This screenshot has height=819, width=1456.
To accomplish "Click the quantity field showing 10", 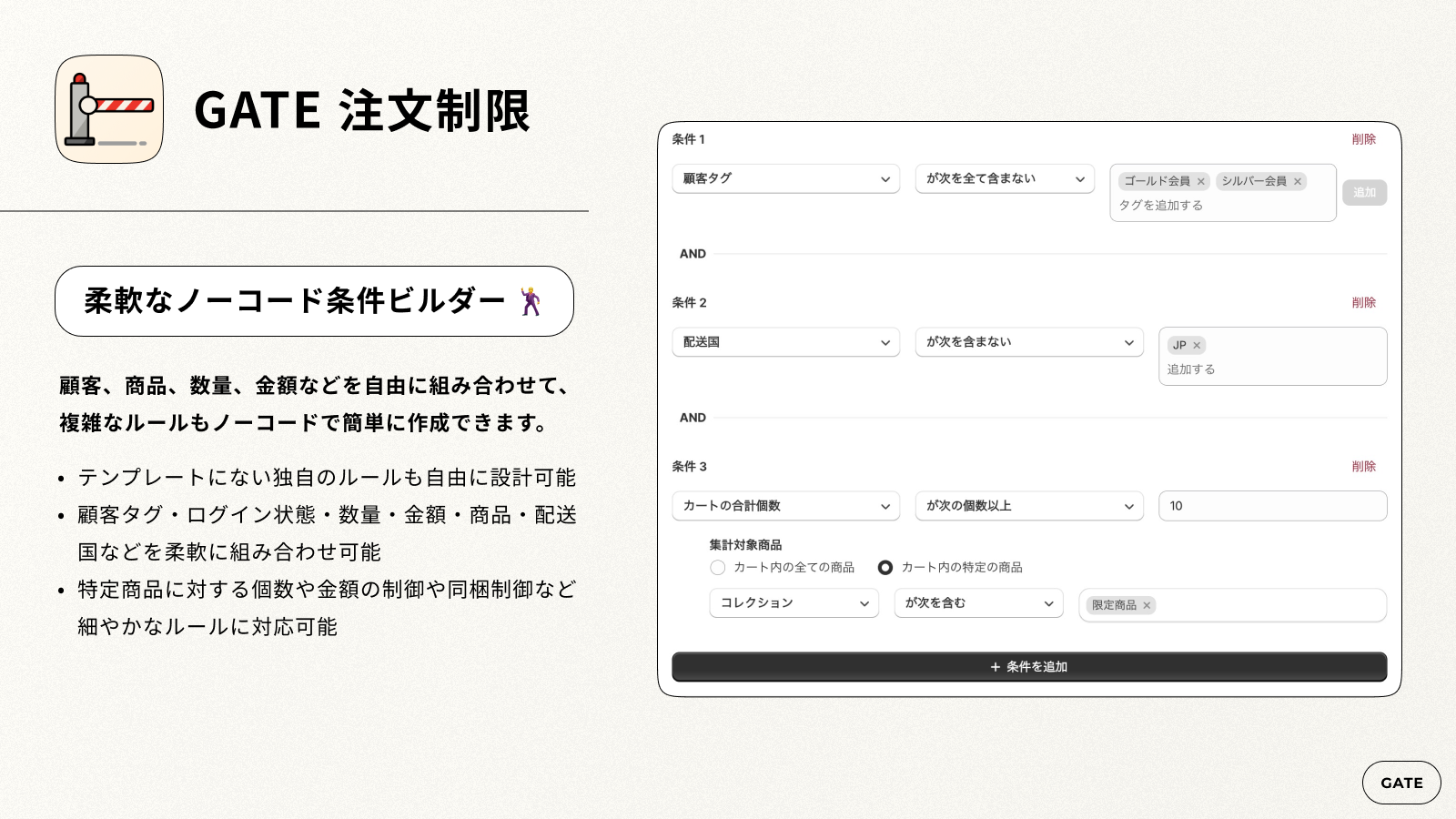I will 1272,506.
